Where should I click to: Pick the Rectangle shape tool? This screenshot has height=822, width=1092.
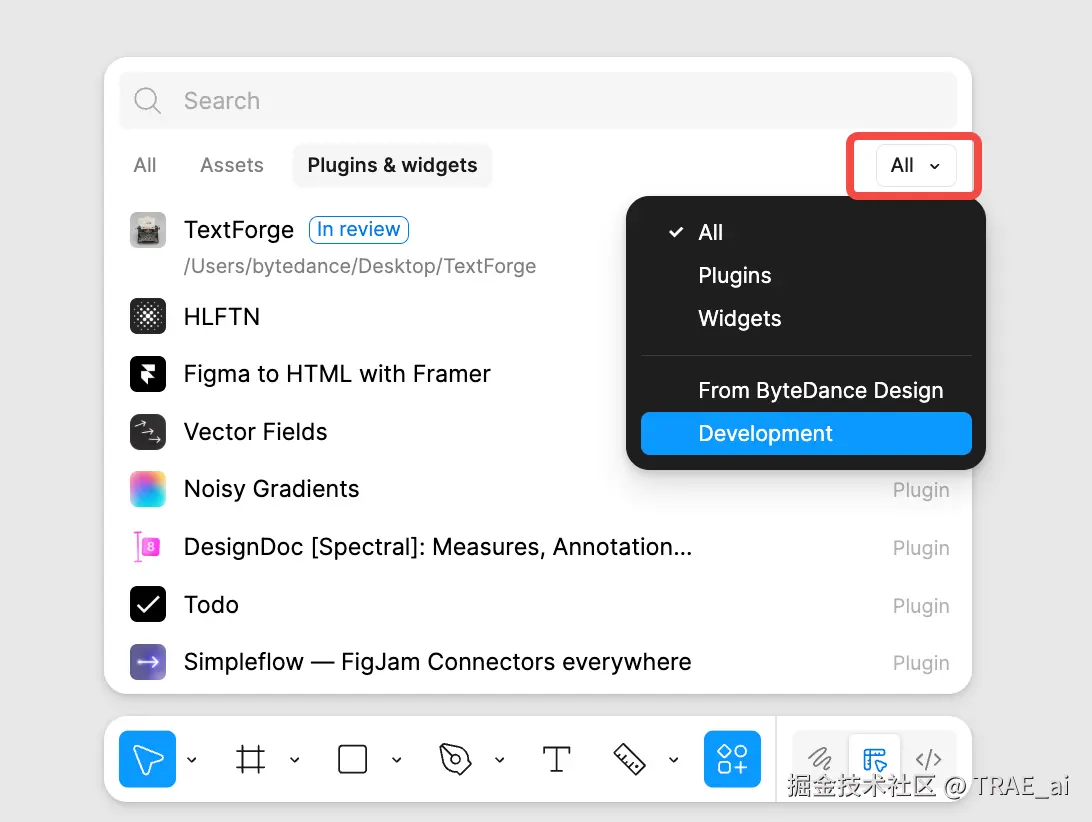click(353, 759)
